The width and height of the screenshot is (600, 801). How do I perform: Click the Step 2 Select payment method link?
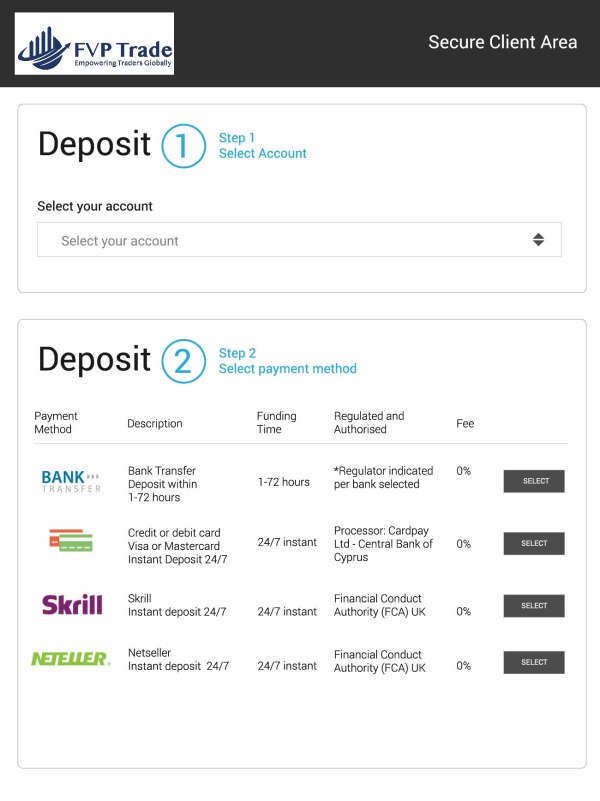288,361
